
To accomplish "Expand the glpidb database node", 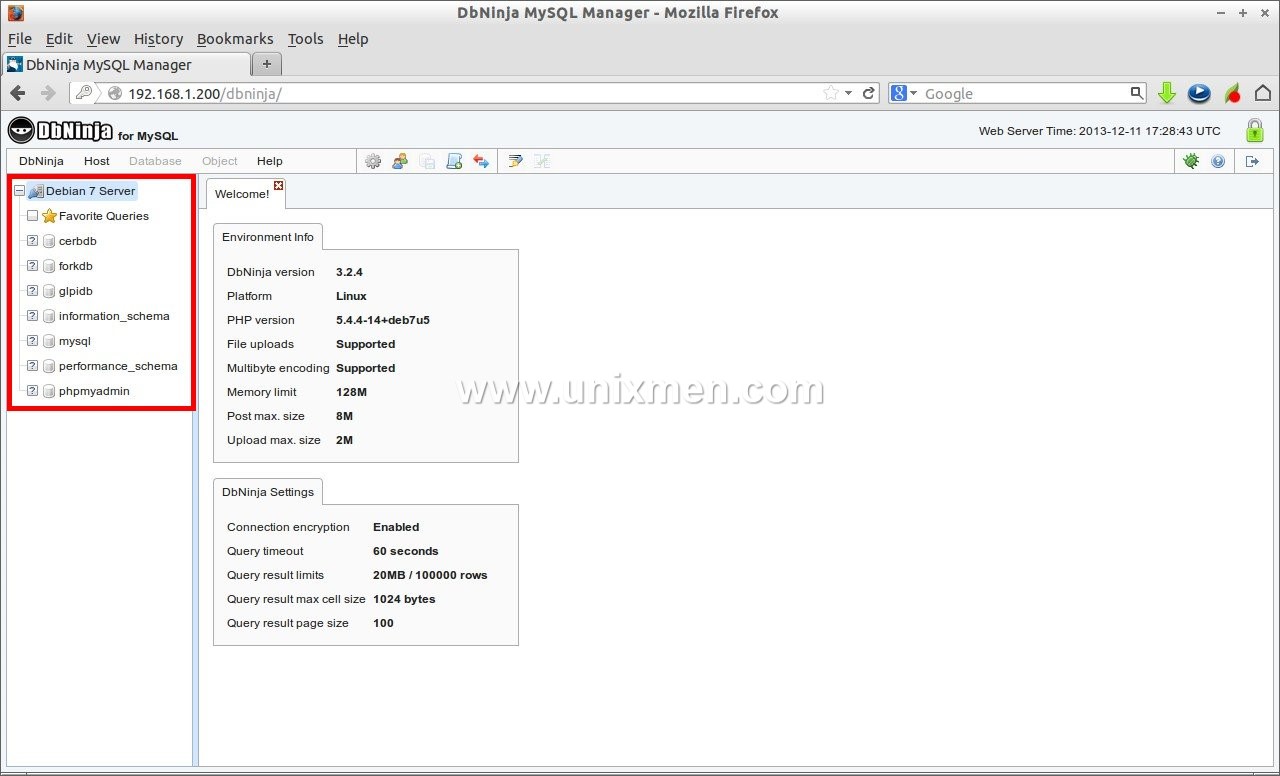I will coord(32,291).
